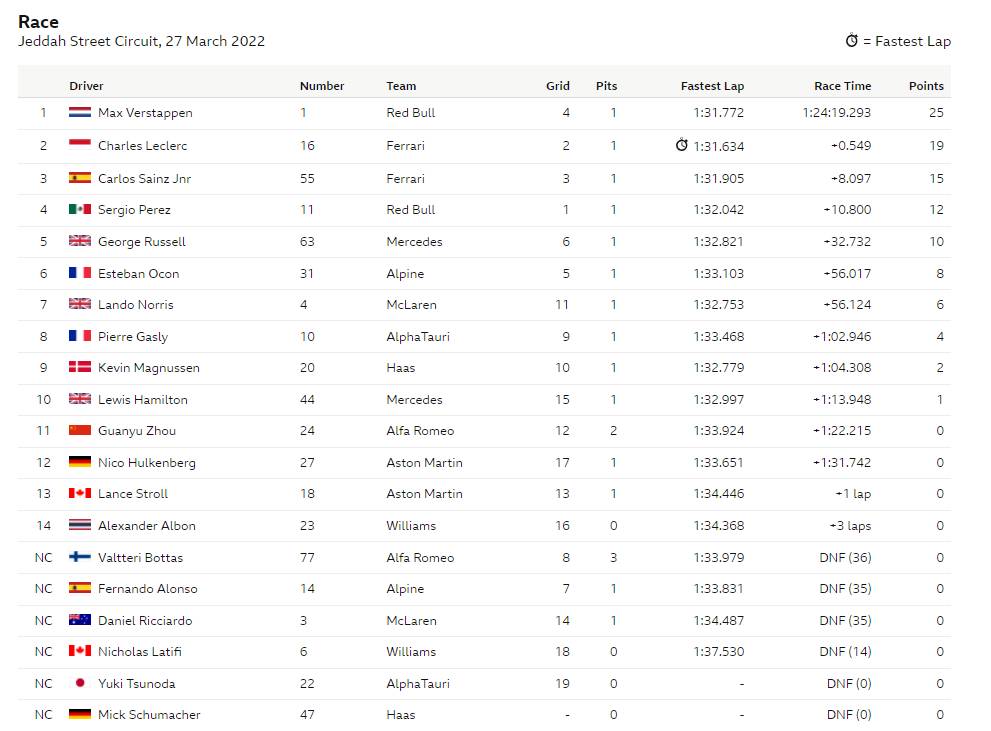Click the Race Time column header
Viewport: 991px width, 731px height.
coord(842,86)
